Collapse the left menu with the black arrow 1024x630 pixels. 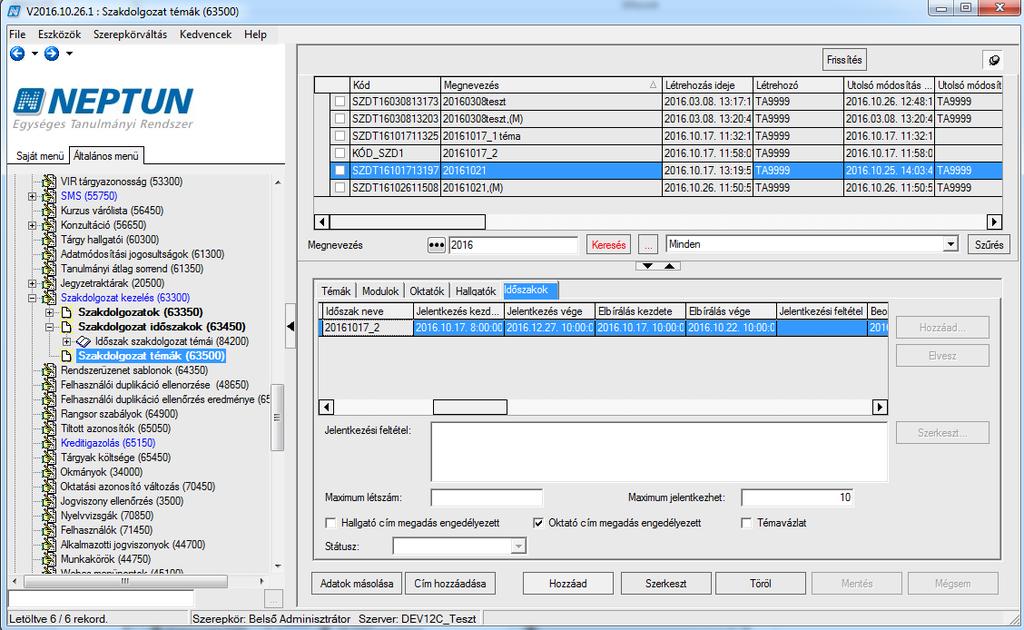(291, 326)
